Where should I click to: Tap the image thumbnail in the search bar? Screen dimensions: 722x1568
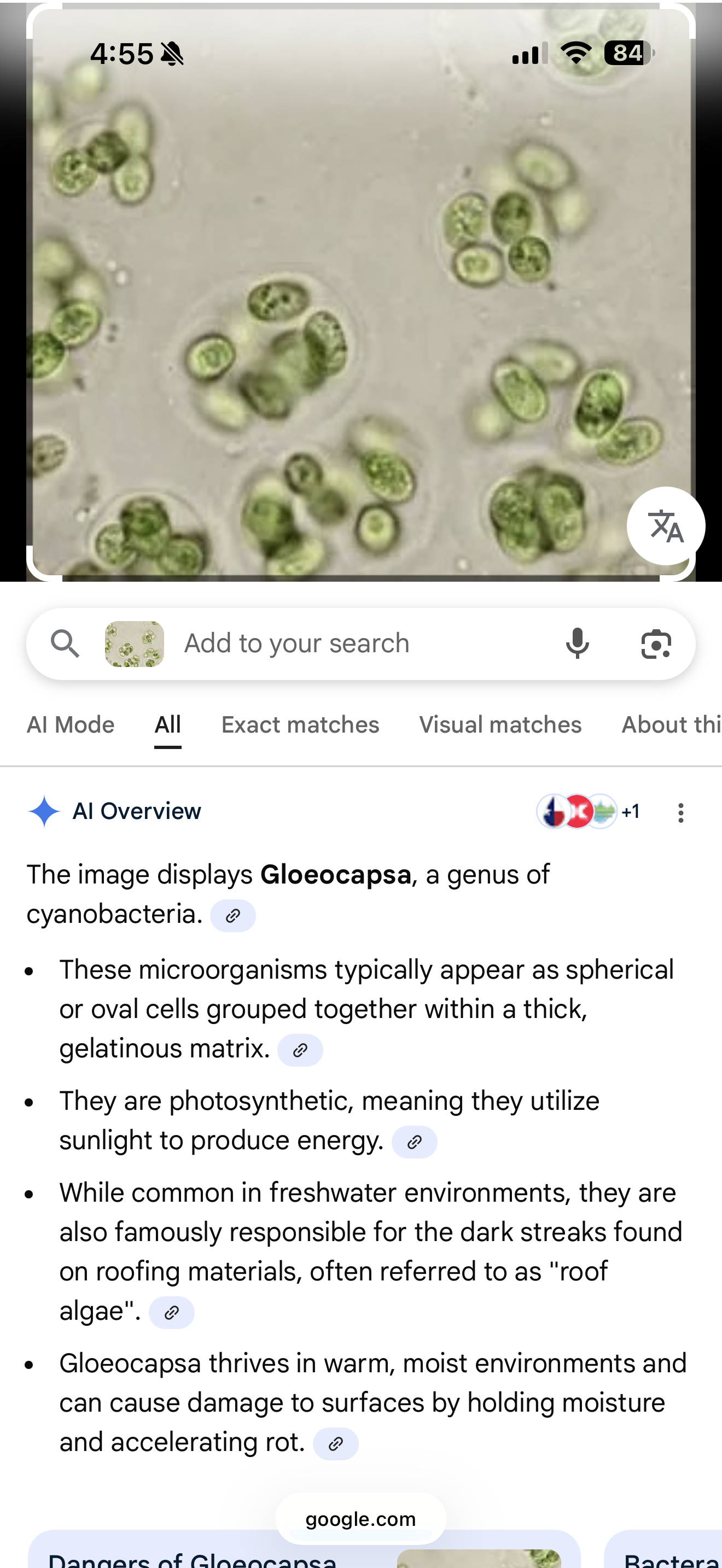pos(135,644)
